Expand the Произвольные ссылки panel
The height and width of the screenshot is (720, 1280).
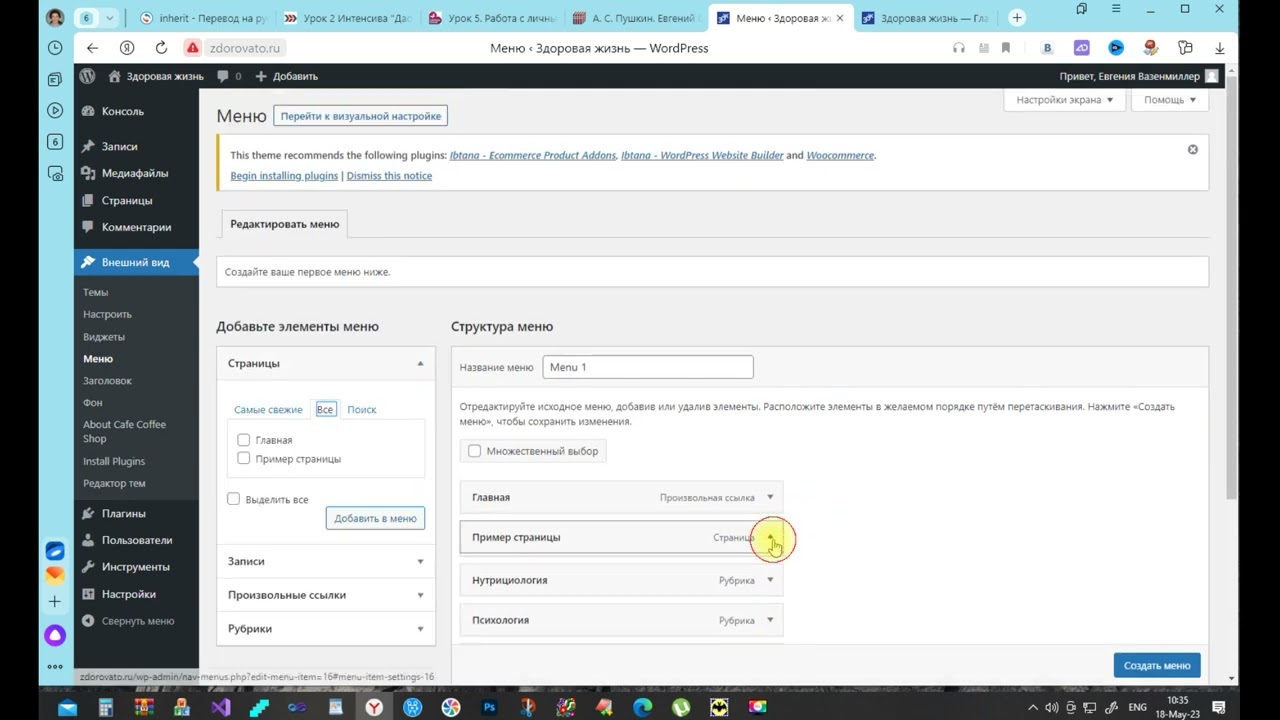(x=420, y=595)
